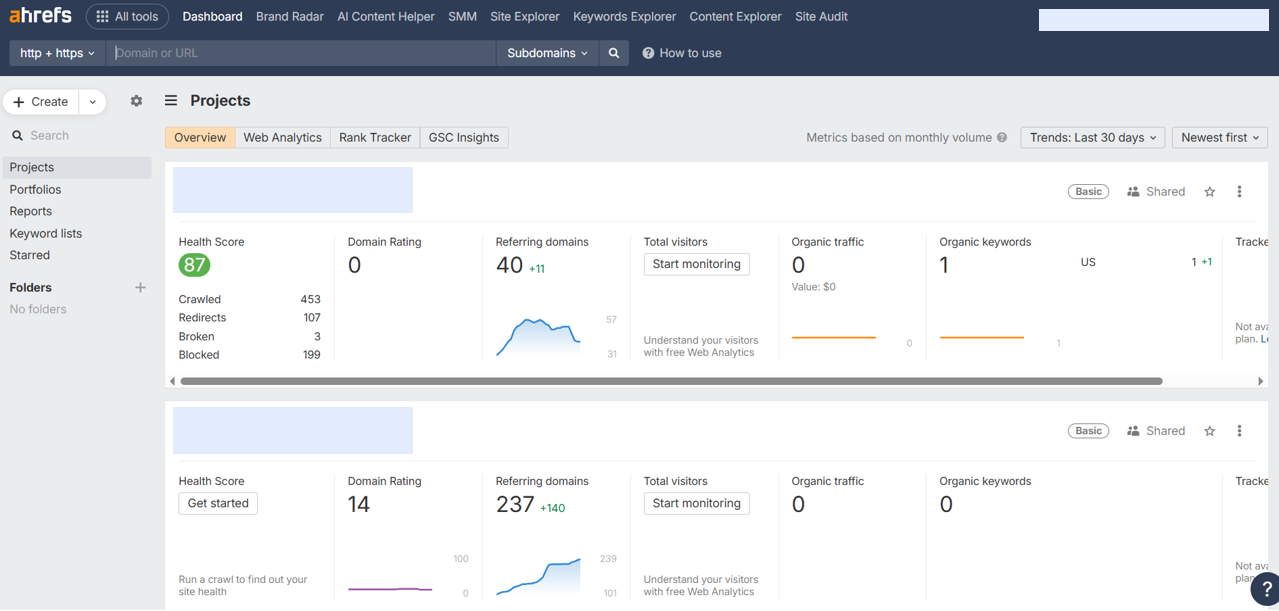This screenshot has height=611, width=1279.
Task: Click the first project's referring domains chart
Action: point(538,337)
